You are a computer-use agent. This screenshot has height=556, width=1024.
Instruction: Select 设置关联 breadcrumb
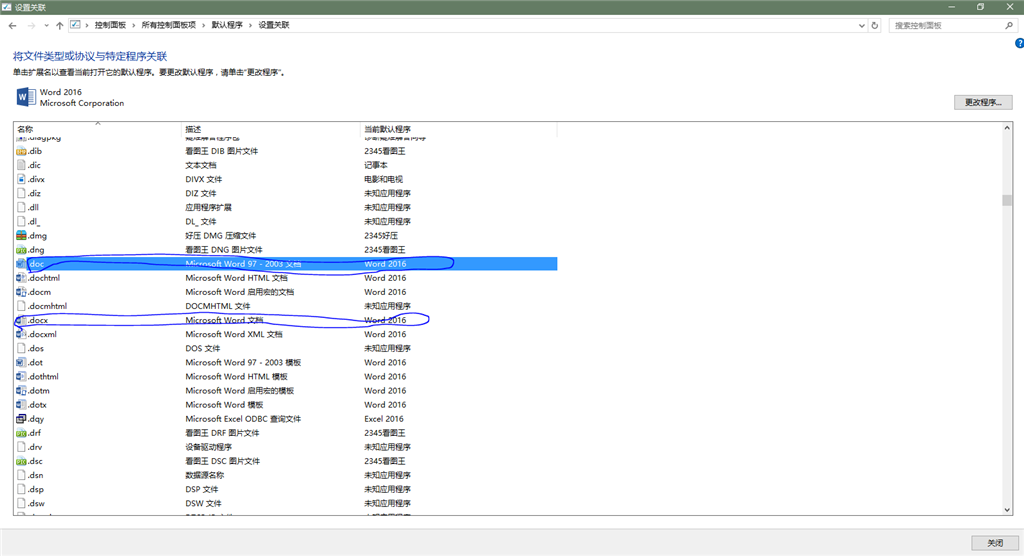coord(274,25)
